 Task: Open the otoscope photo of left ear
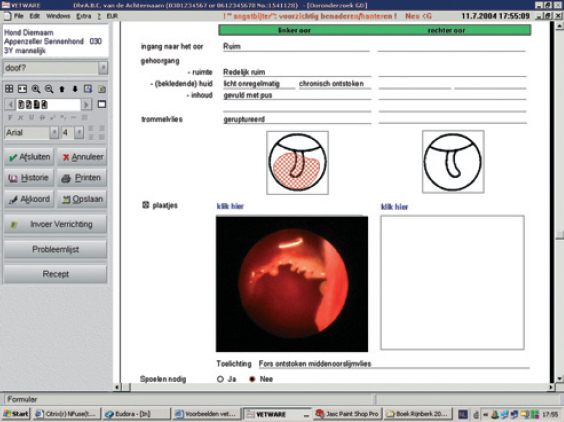pos(292,284)
